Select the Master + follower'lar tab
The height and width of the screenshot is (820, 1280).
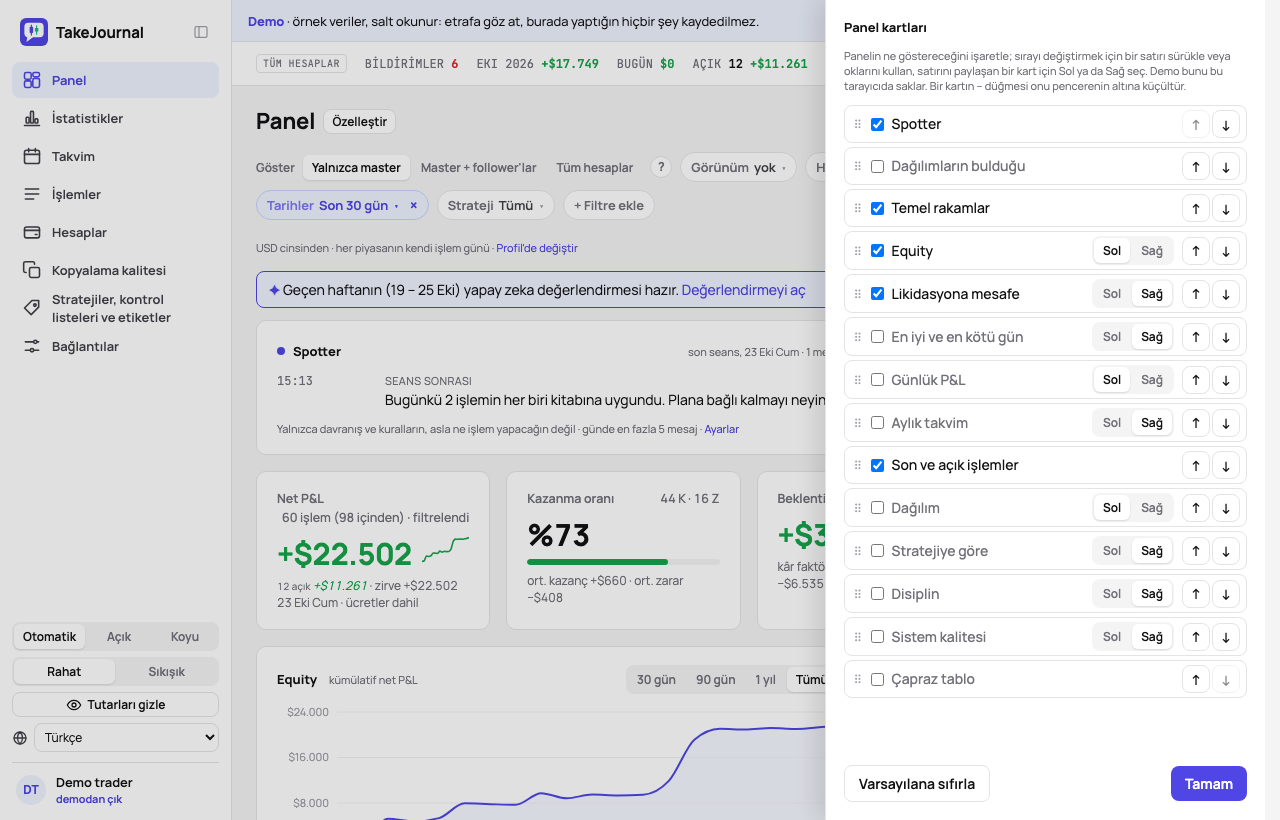click(x=478, y=168)
